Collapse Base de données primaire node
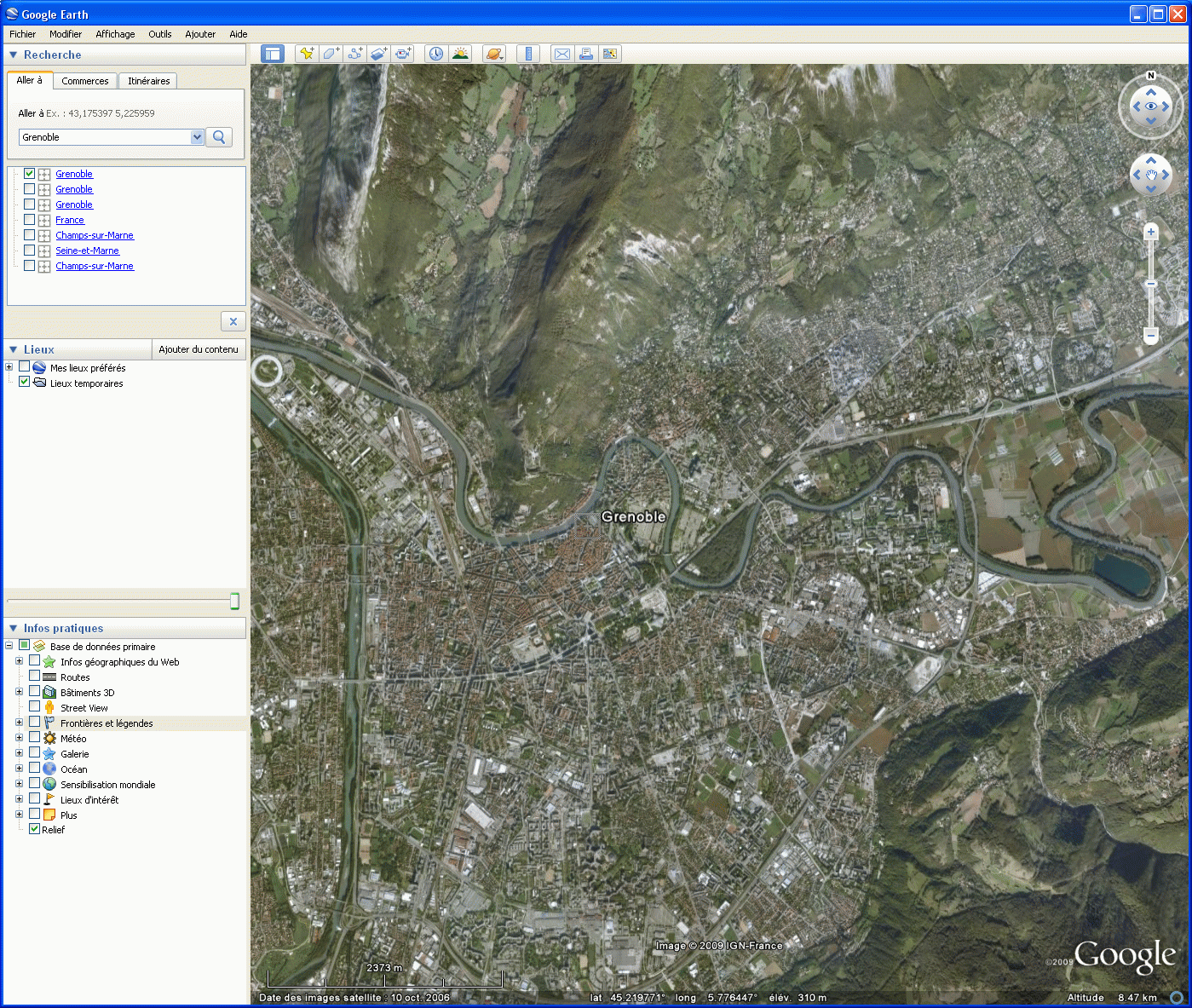This screenshot has width=1192, height=1008. [x=9, y=646]
